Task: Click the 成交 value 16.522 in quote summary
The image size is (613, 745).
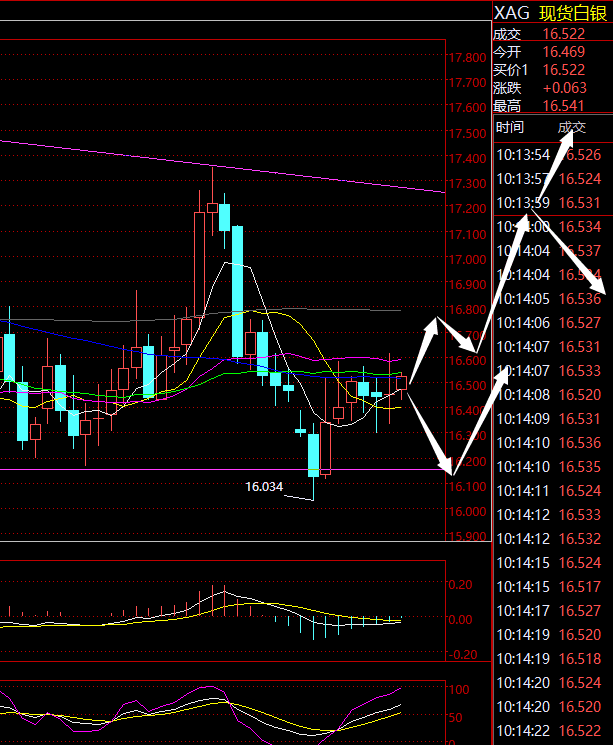Action: pos(564,34)
